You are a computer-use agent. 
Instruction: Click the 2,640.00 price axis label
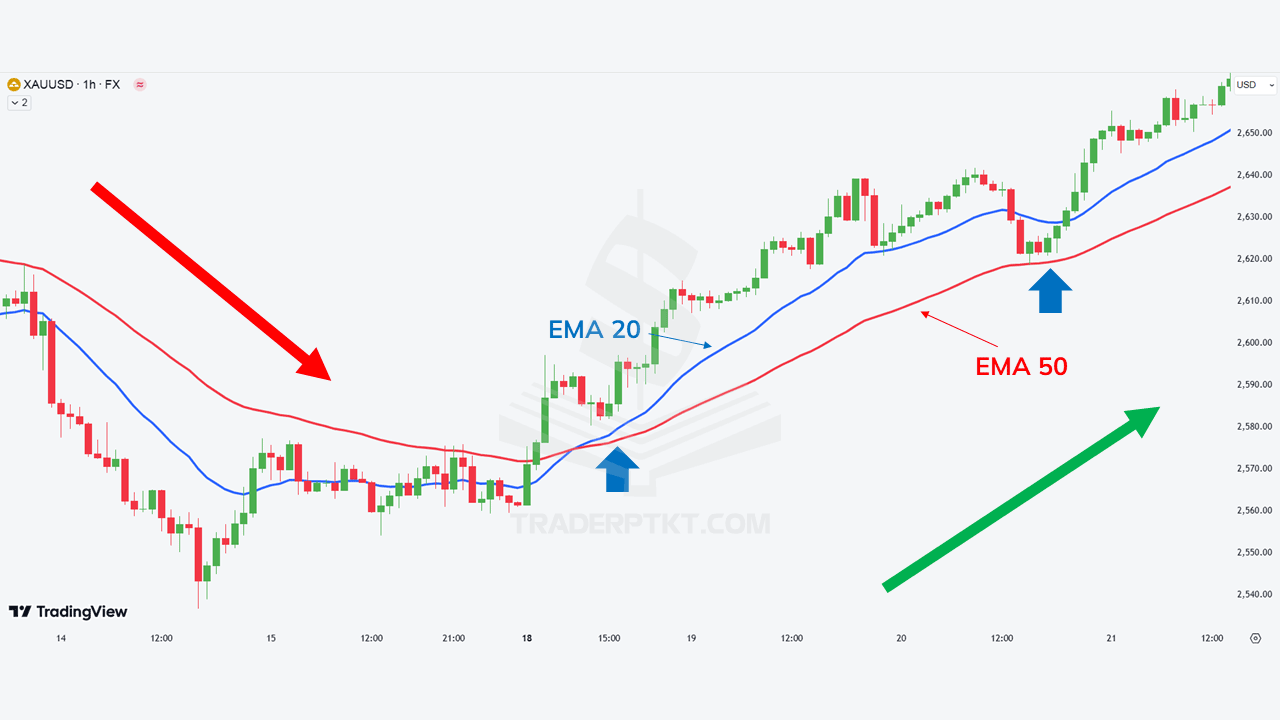[1253, 174]
